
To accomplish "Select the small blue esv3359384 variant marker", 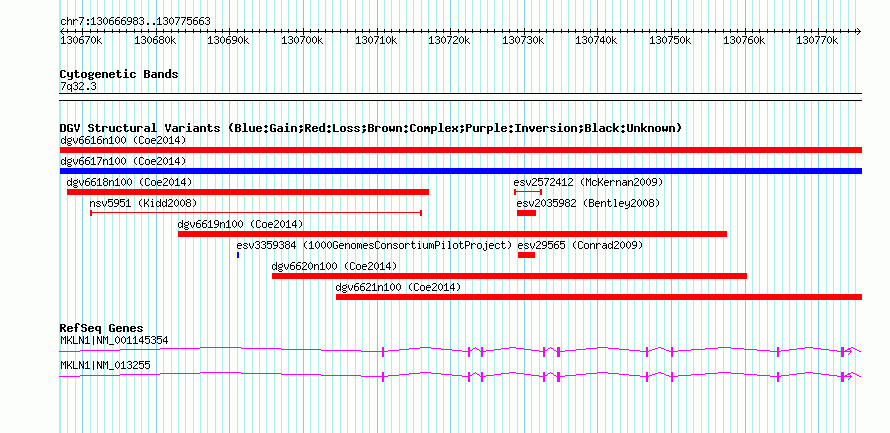I will [x=238, y=255].
